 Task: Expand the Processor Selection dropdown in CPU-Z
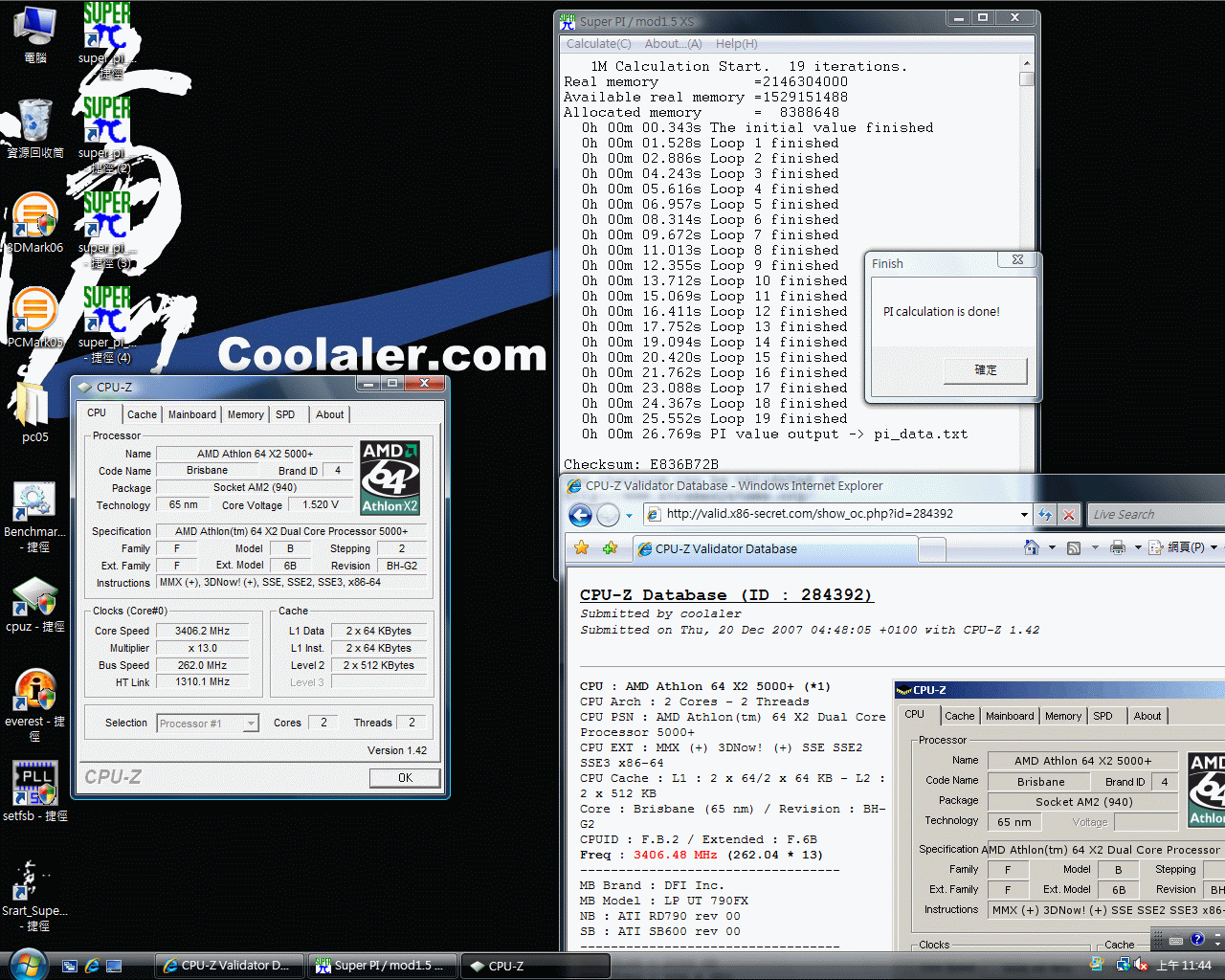tap(251, 724)
